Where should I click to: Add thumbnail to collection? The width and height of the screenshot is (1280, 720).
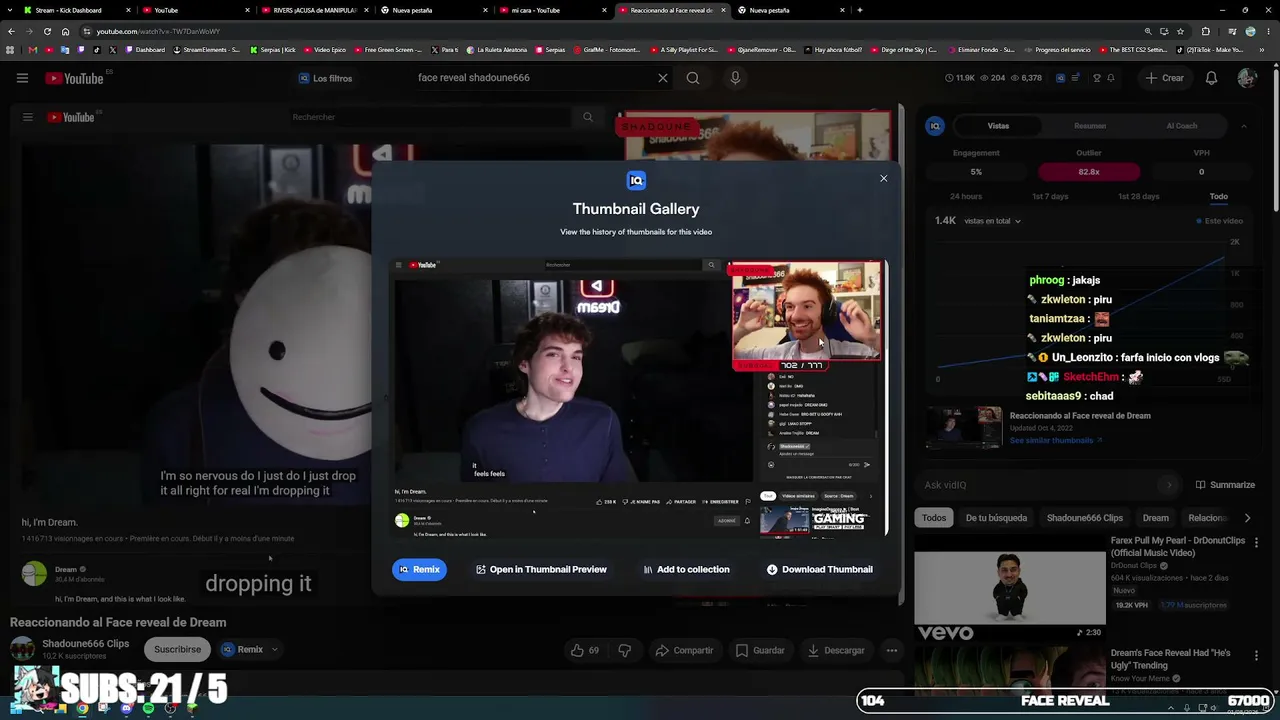pos(686,569)
